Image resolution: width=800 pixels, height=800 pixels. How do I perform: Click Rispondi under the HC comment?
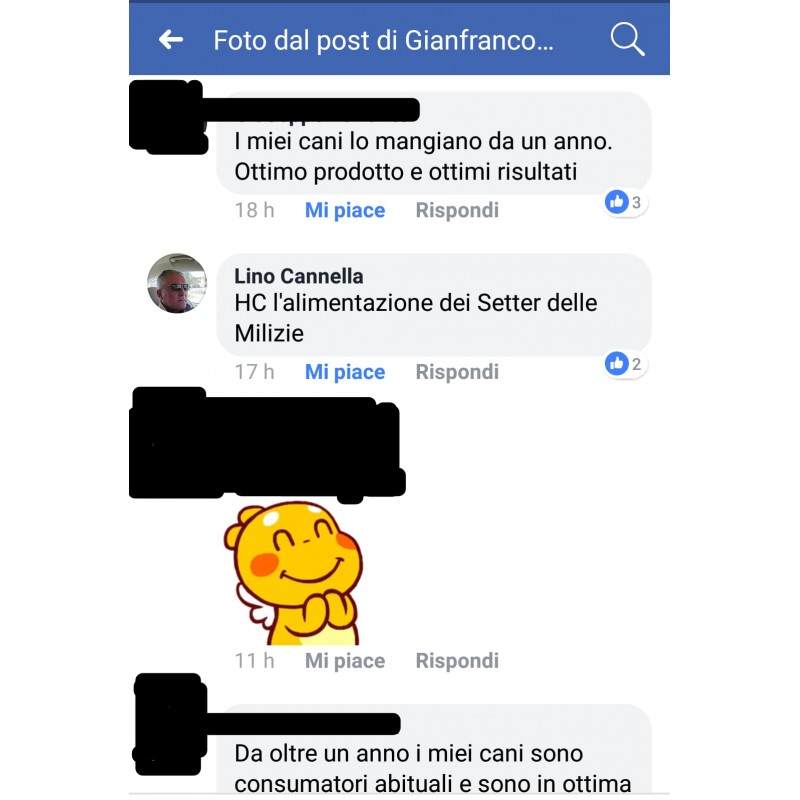click(457, 372)
